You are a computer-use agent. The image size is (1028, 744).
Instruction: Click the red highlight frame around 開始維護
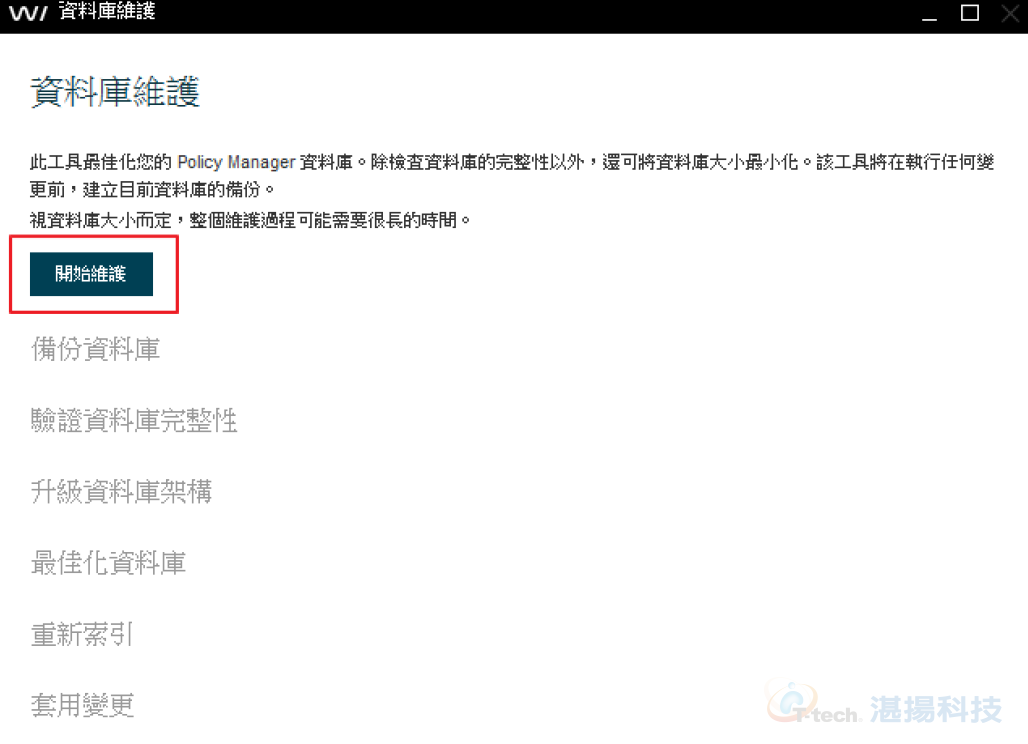tap(94, 275)
